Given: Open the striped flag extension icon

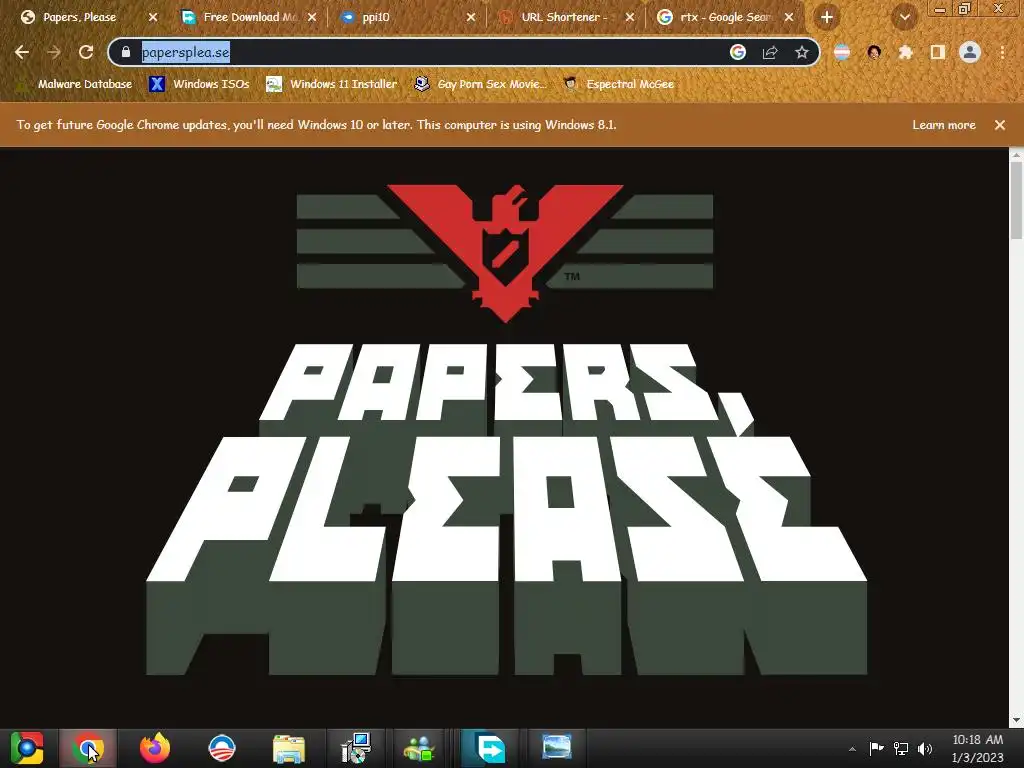Looking at the screenshot, I should (842, 52).
